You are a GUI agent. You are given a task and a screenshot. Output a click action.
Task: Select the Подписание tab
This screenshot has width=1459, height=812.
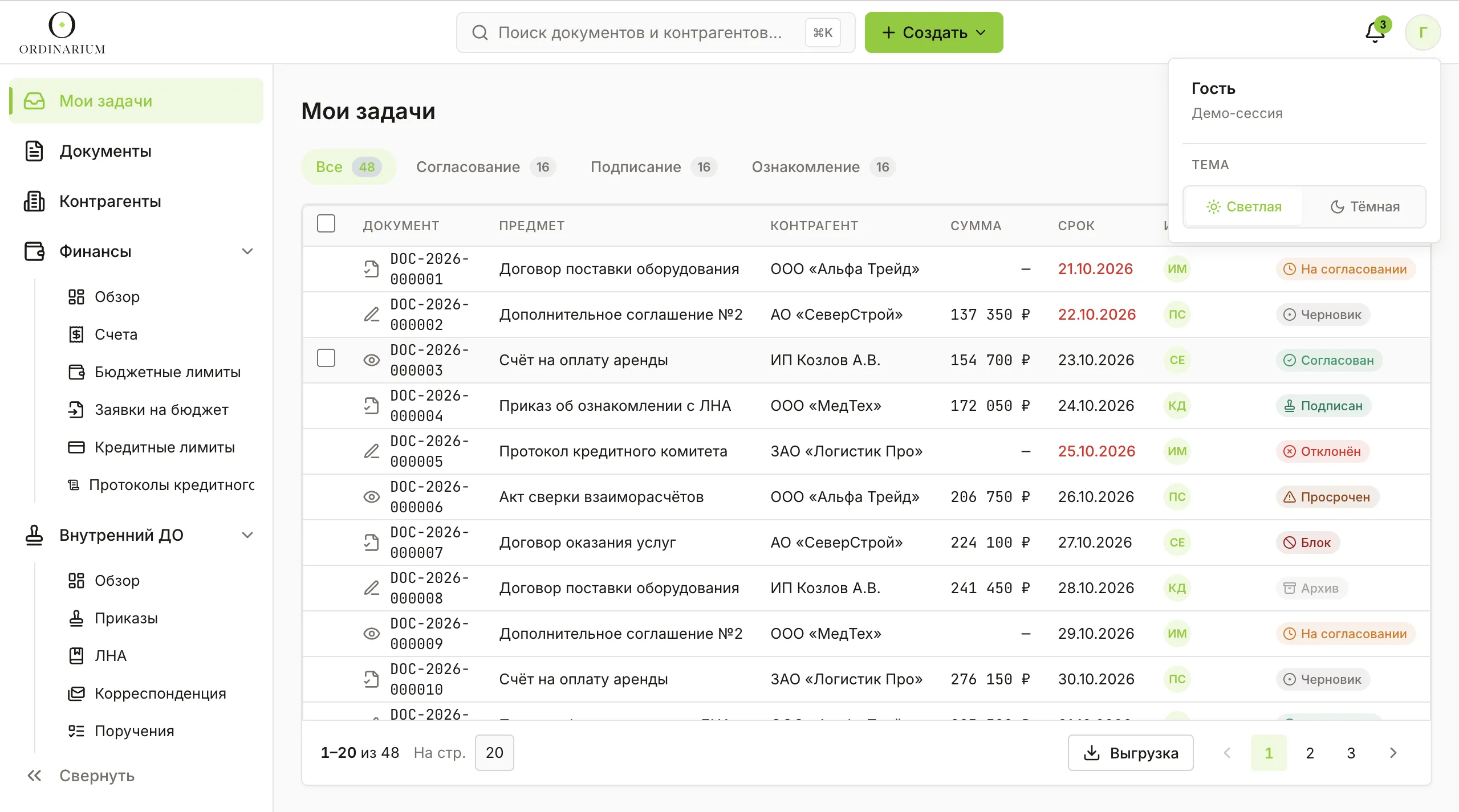(x=653, y=167)
